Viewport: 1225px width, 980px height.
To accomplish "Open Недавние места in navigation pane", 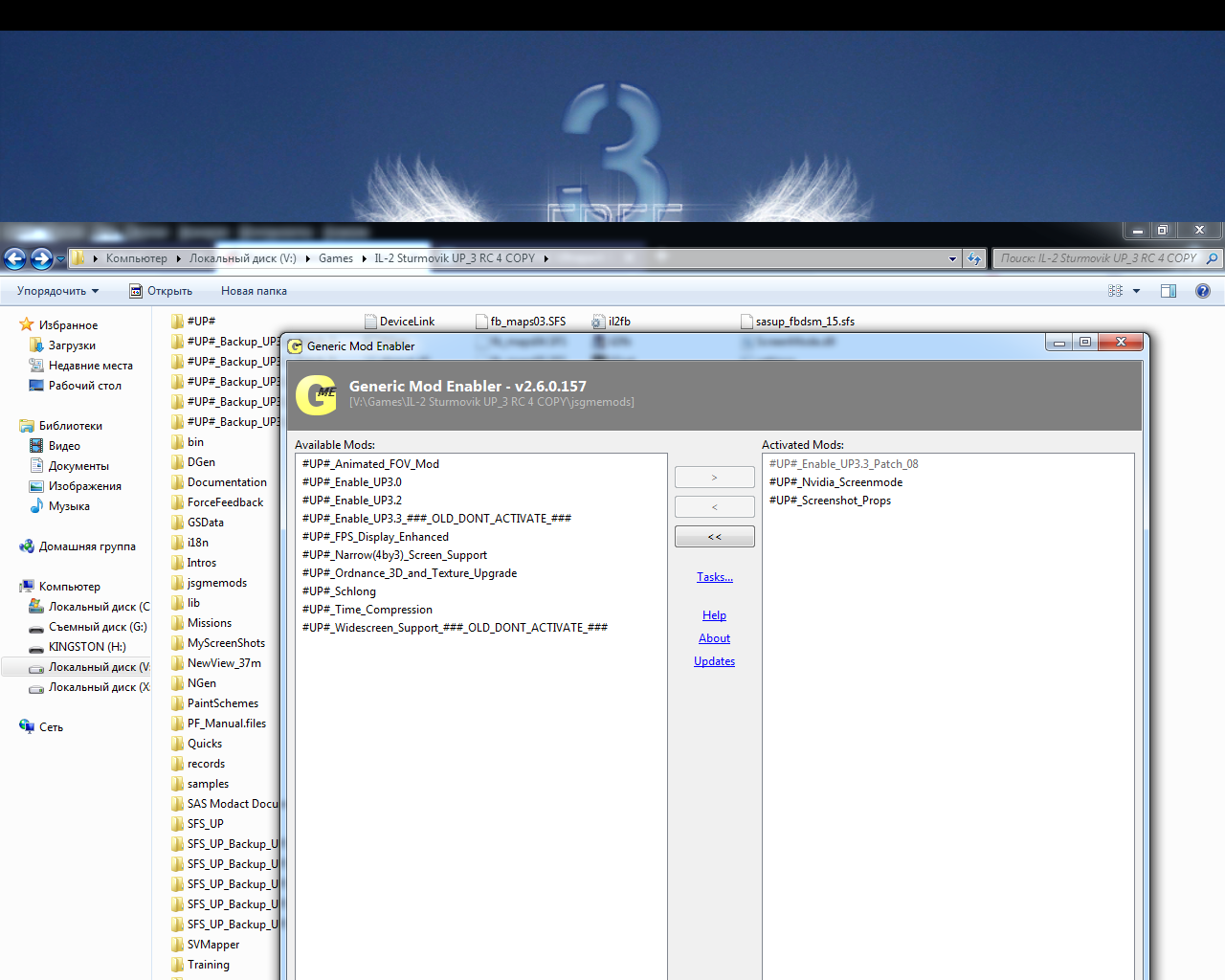I will tap(90, 366).
